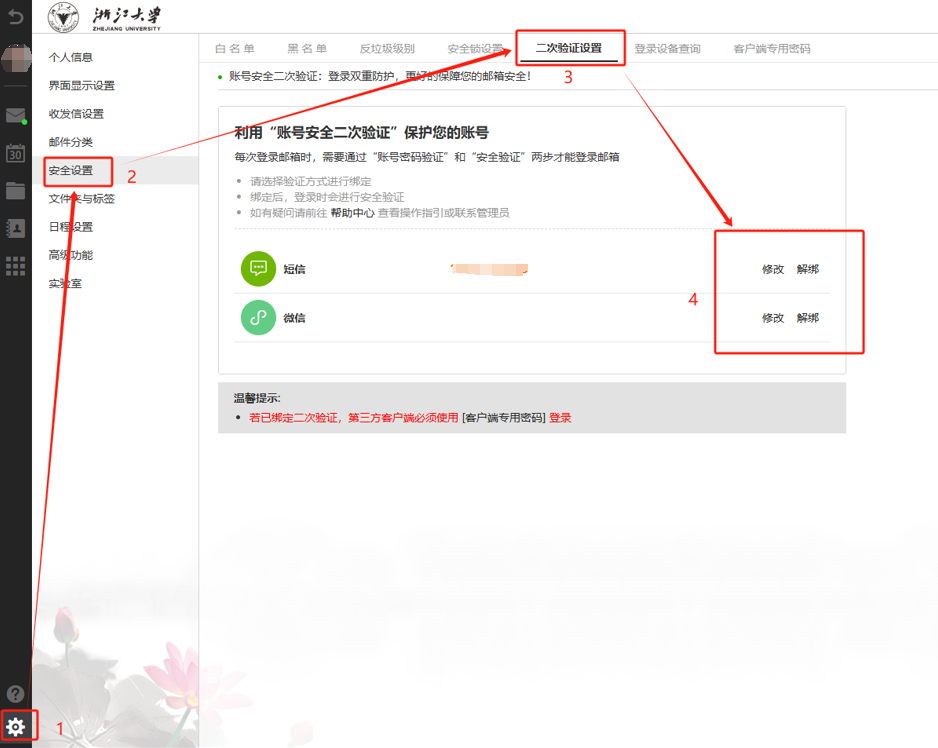Click the green WeChat icon
Screen dimensions: 938x748
coord(257,318)
